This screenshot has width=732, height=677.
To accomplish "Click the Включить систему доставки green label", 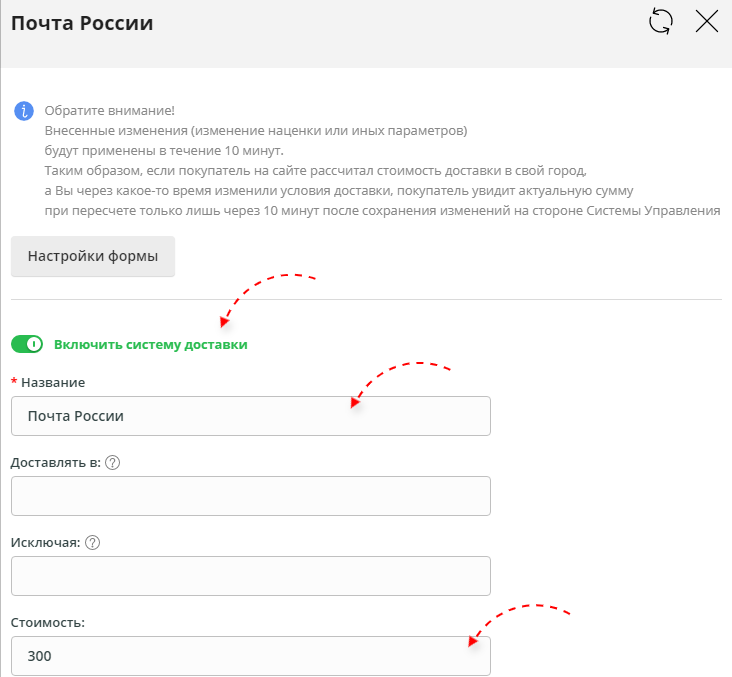I will click(150, 344).
